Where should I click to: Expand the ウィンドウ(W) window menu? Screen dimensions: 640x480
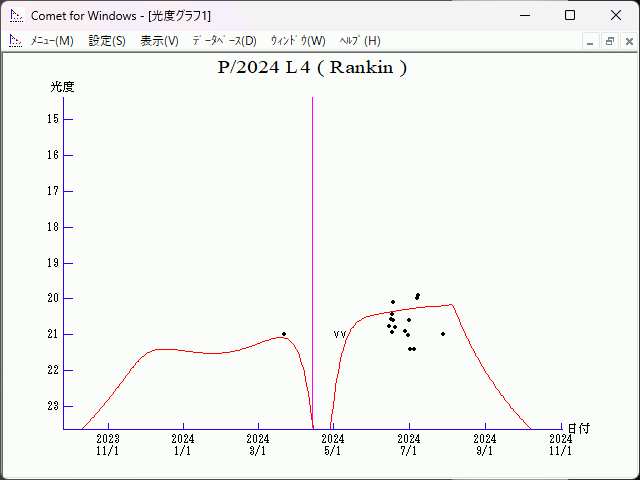click(x=298, y=41)
